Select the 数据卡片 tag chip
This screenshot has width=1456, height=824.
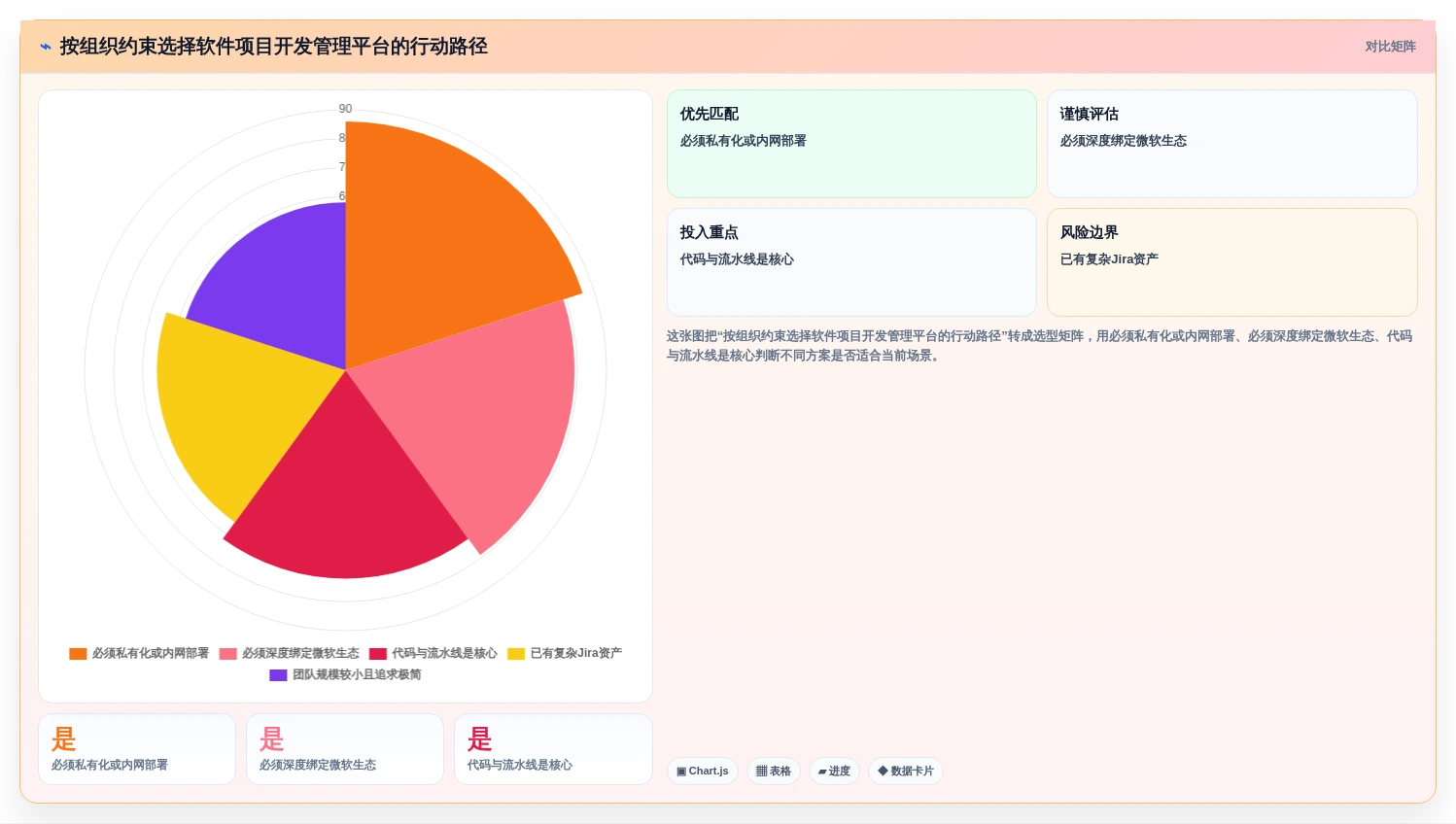pos(906,772)
